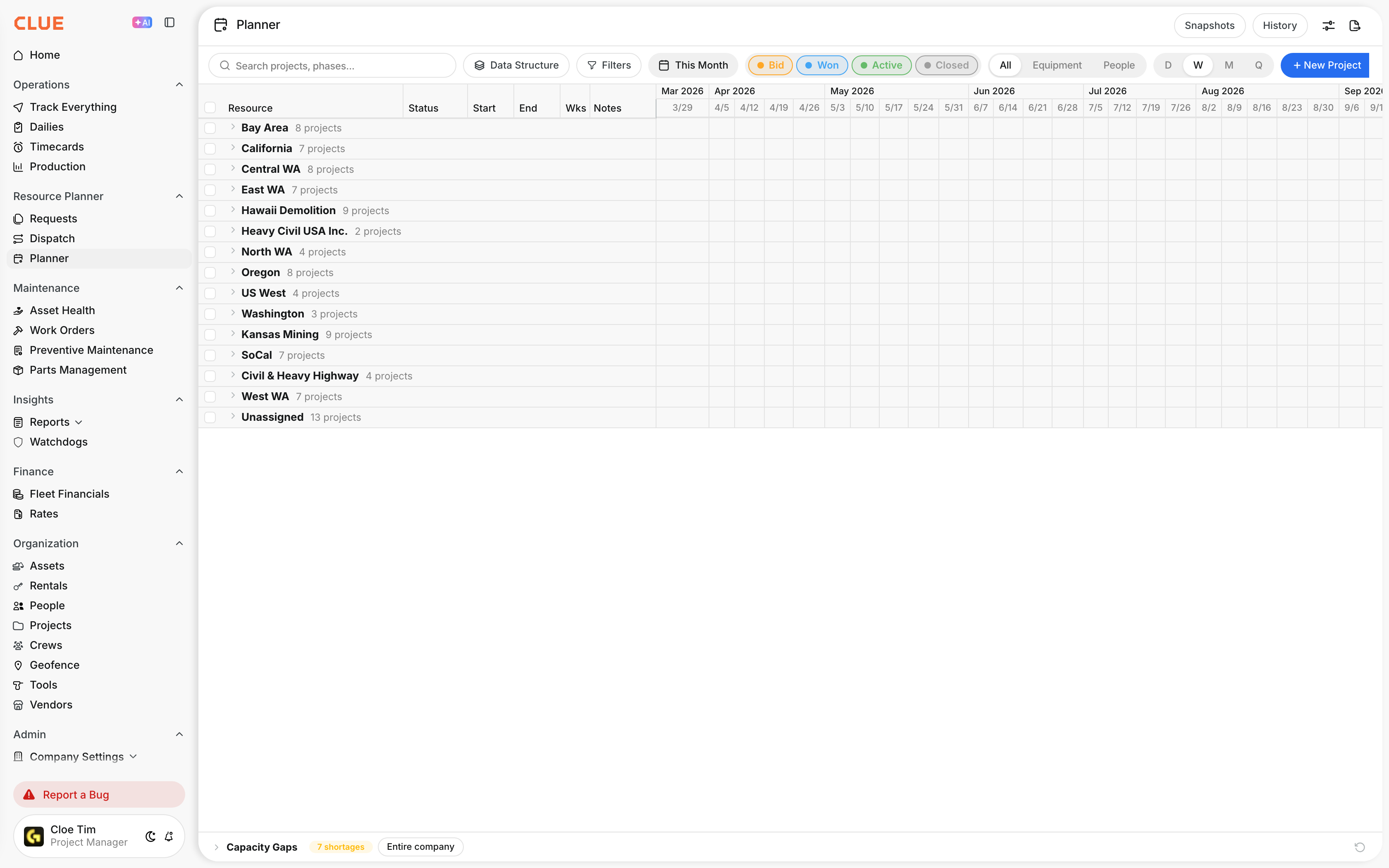Toggle dark mode moon icon

pos(150,837)
